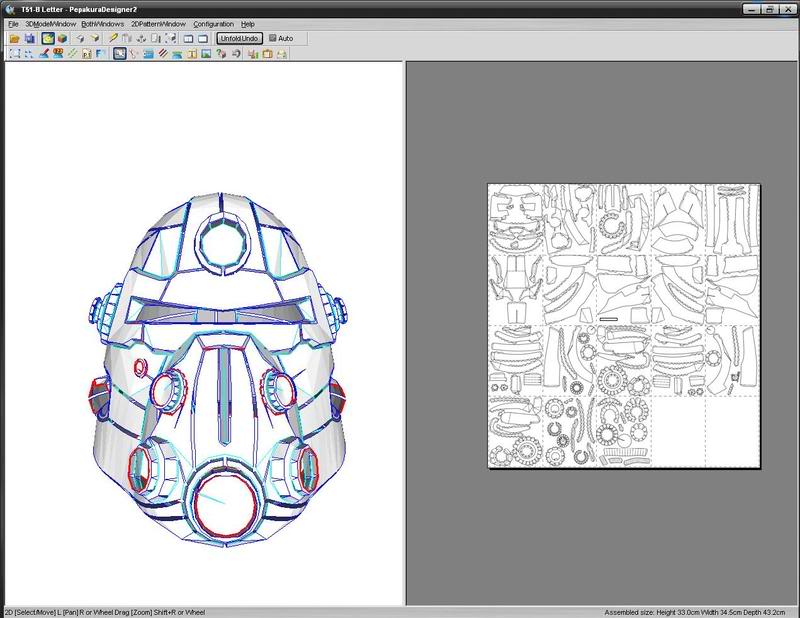Click the question mark help icon

pos(221,54)
